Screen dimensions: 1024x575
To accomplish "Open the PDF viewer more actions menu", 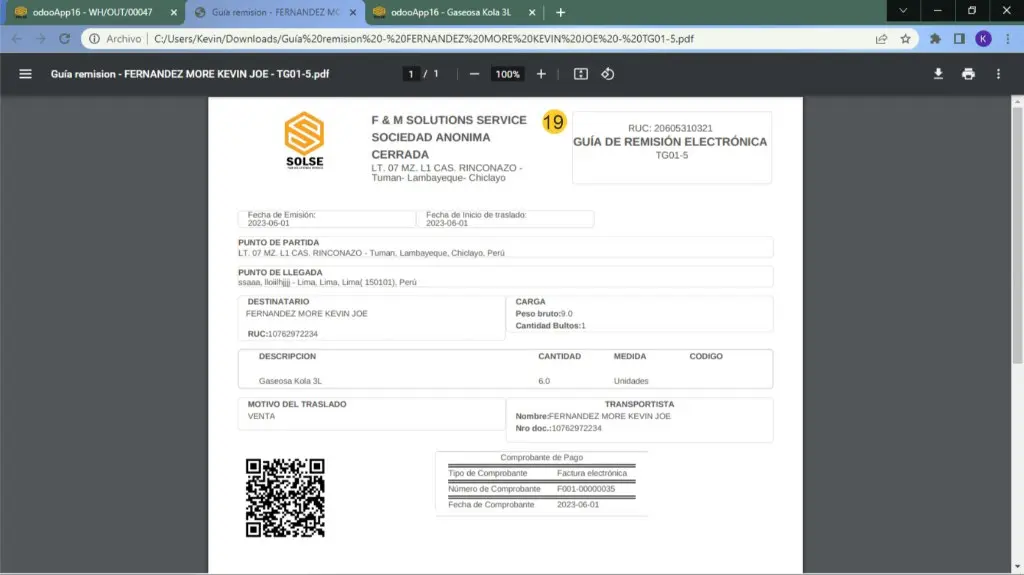I will [x=998, y=74].
